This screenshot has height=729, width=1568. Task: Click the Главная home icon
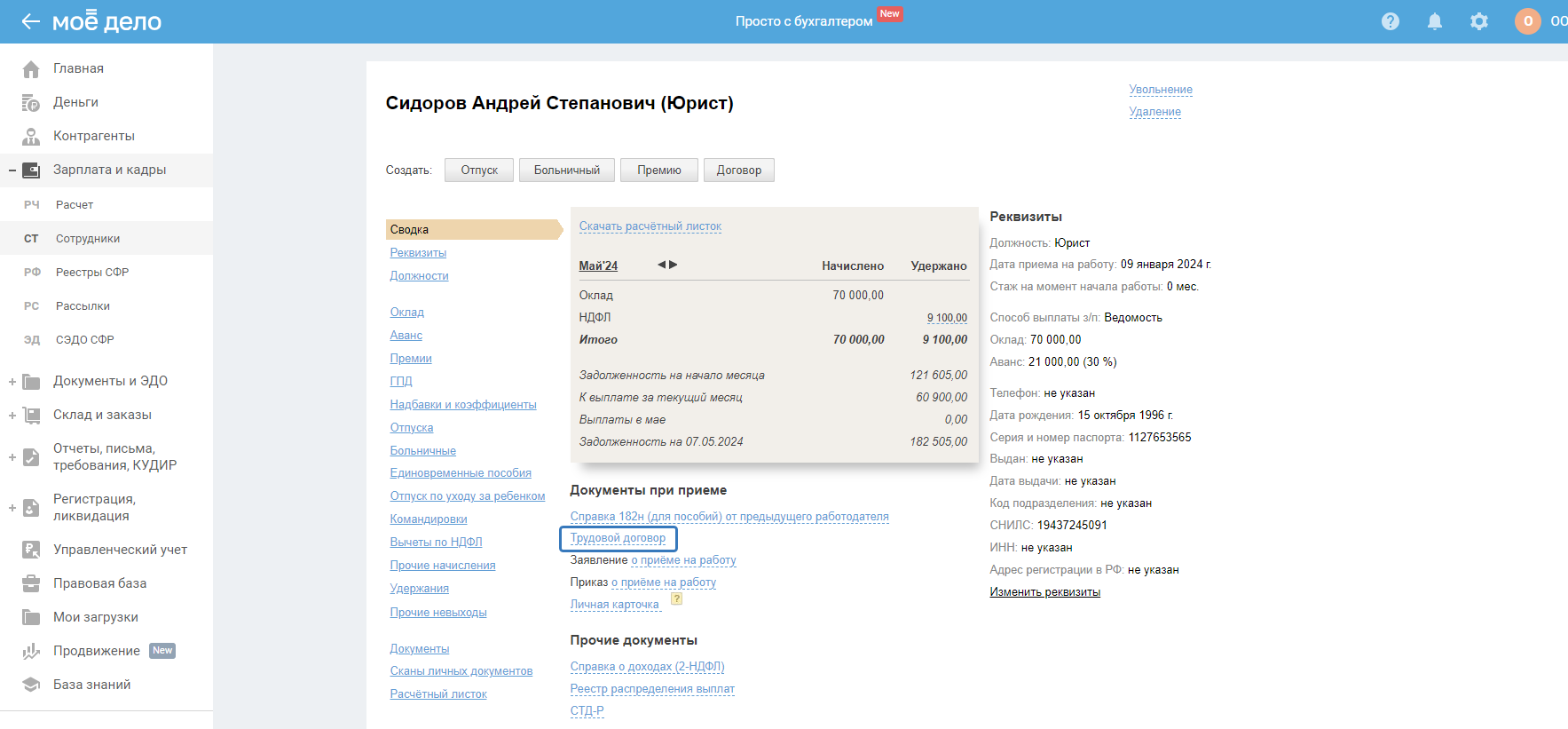coord(31,69)
